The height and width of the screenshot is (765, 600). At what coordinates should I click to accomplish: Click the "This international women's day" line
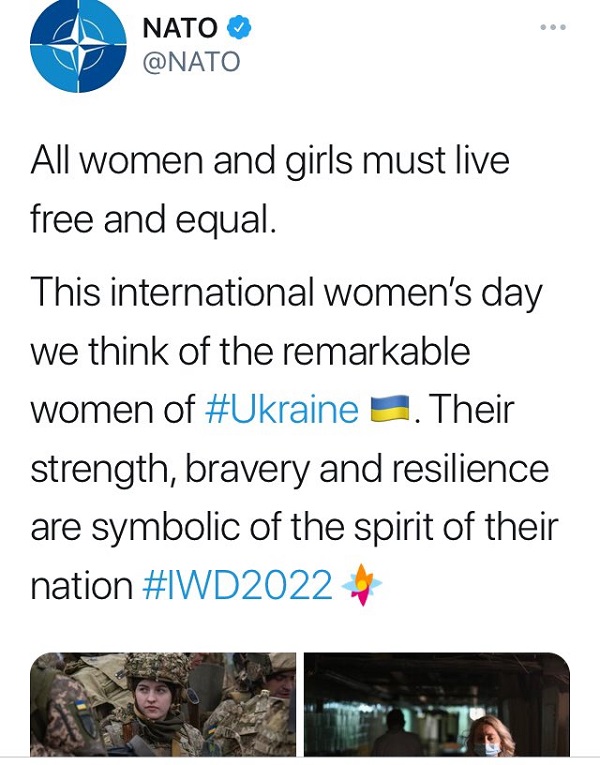pyautogui.click(x=287, y=293)
